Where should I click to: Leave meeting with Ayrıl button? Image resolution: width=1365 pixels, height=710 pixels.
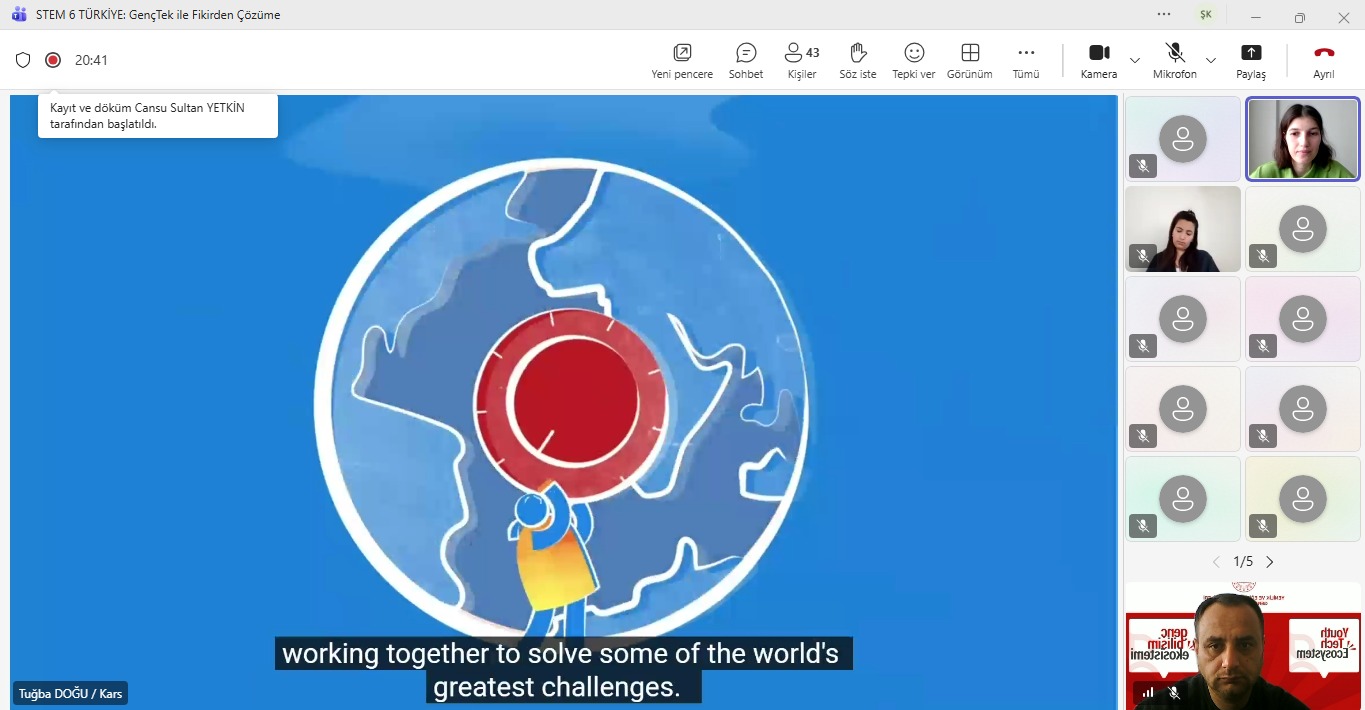(1324, 60)
